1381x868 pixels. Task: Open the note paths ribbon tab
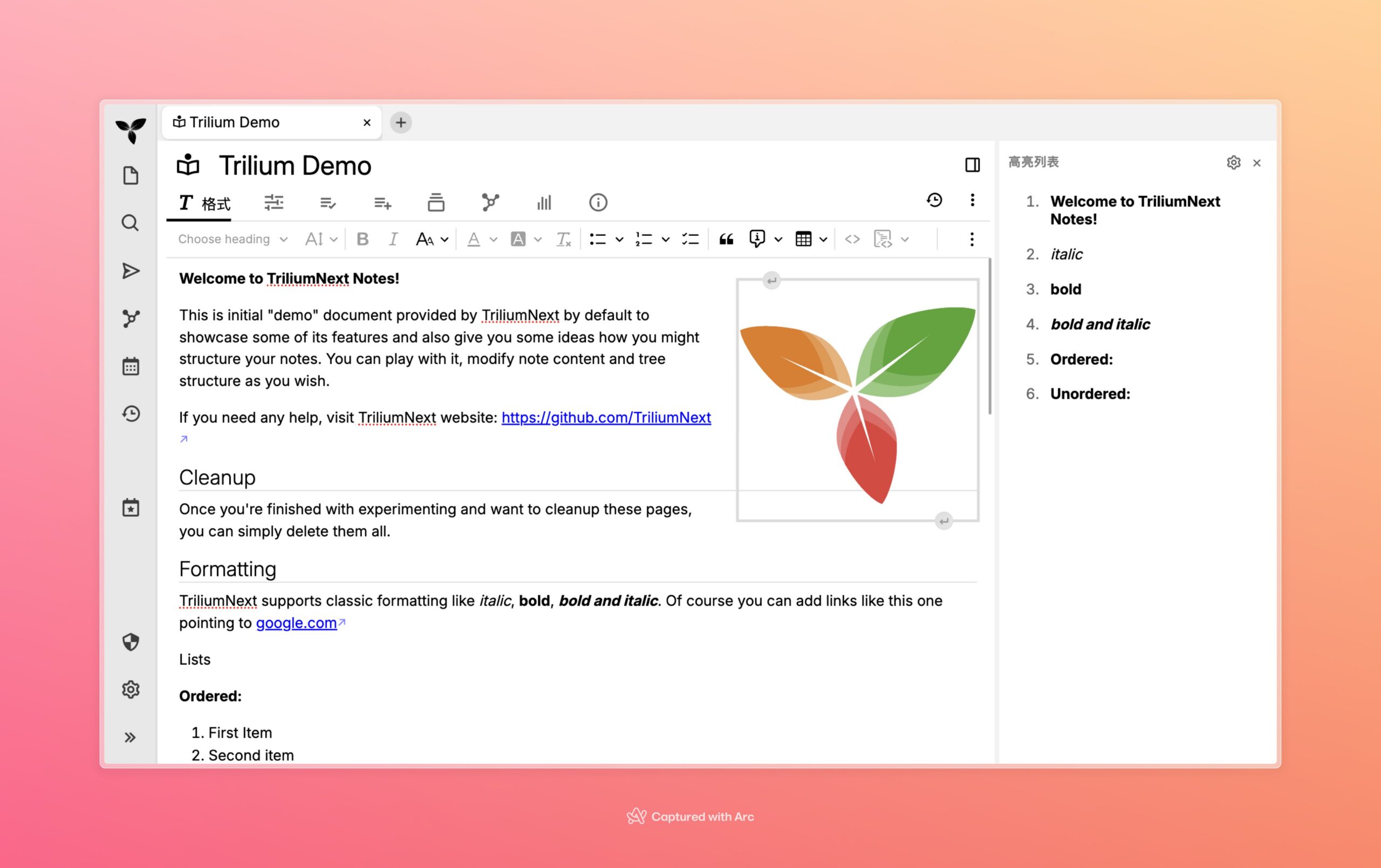436,202
